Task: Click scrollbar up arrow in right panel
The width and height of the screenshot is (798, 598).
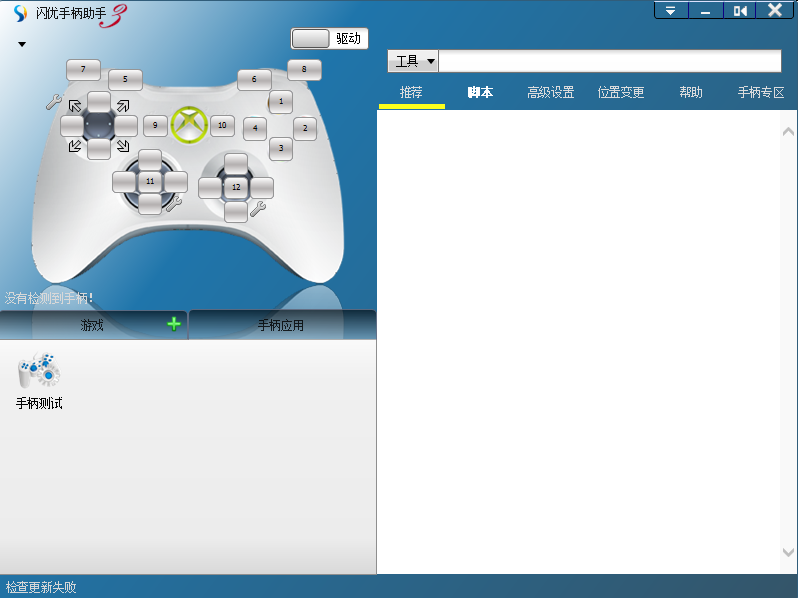Action: click(788, 132)
